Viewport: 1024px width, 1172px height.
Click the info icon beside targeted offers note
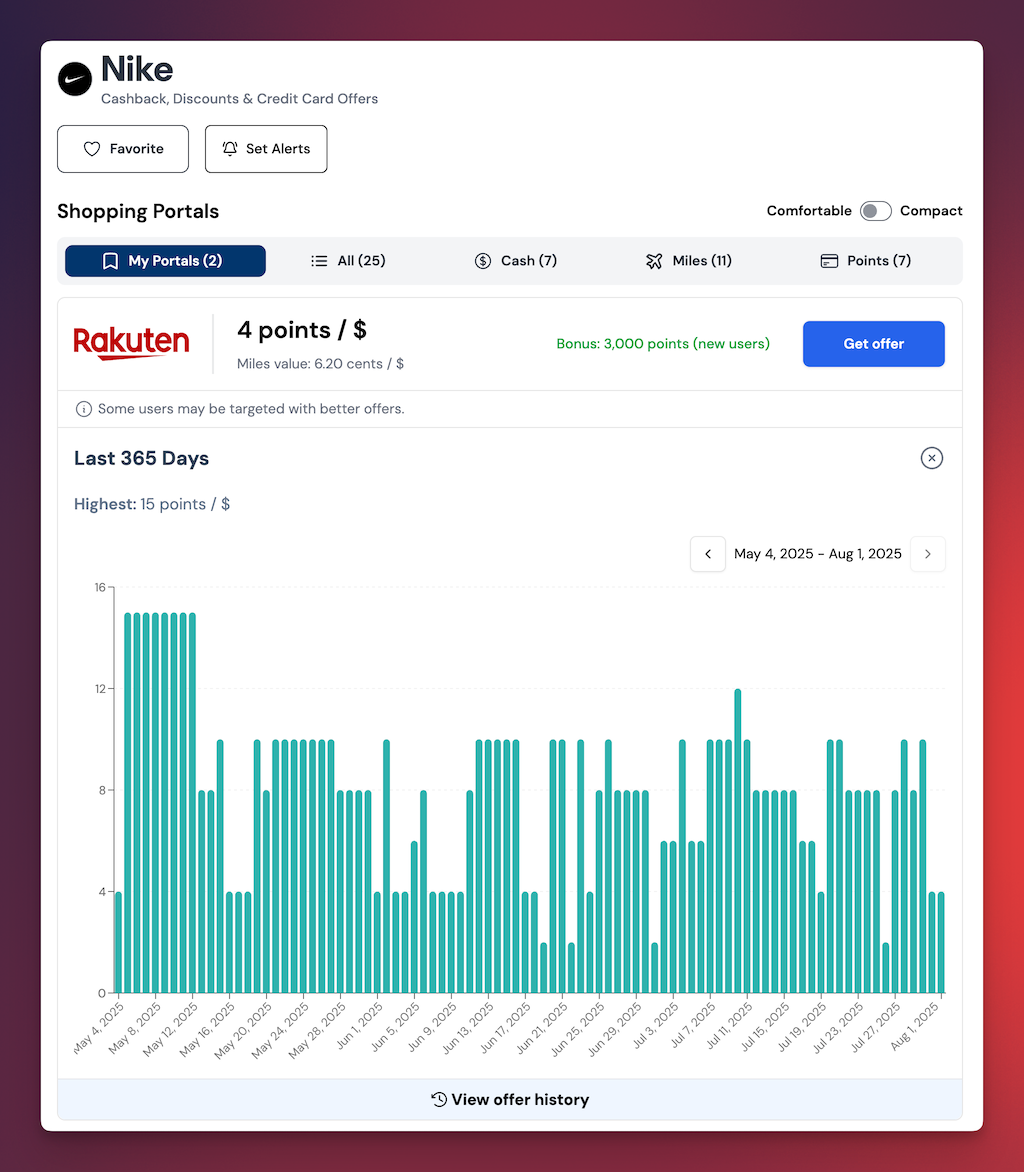pos(84,409)
